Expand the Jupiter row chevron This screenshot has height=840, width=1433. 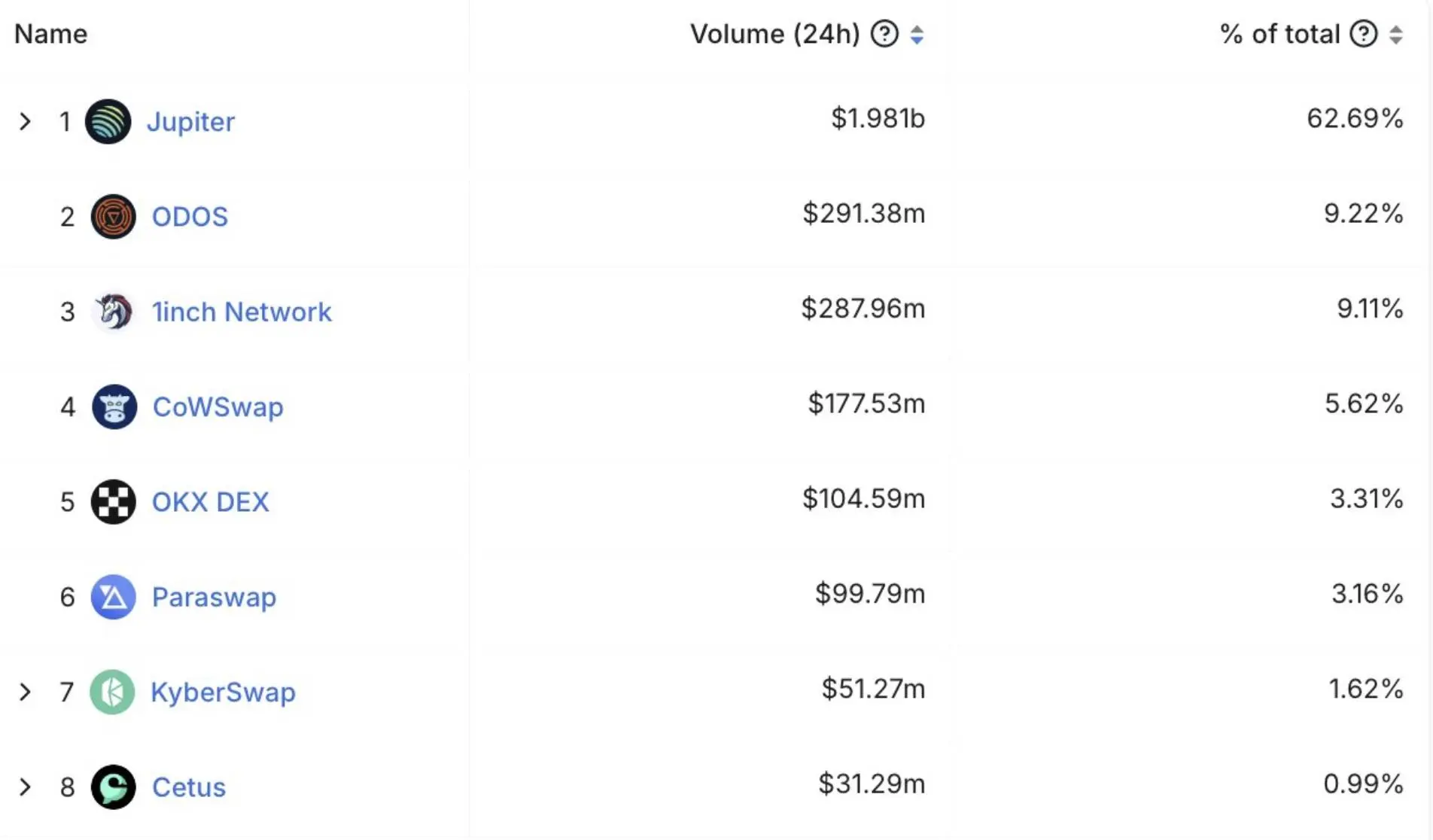(x=25, y=121)
